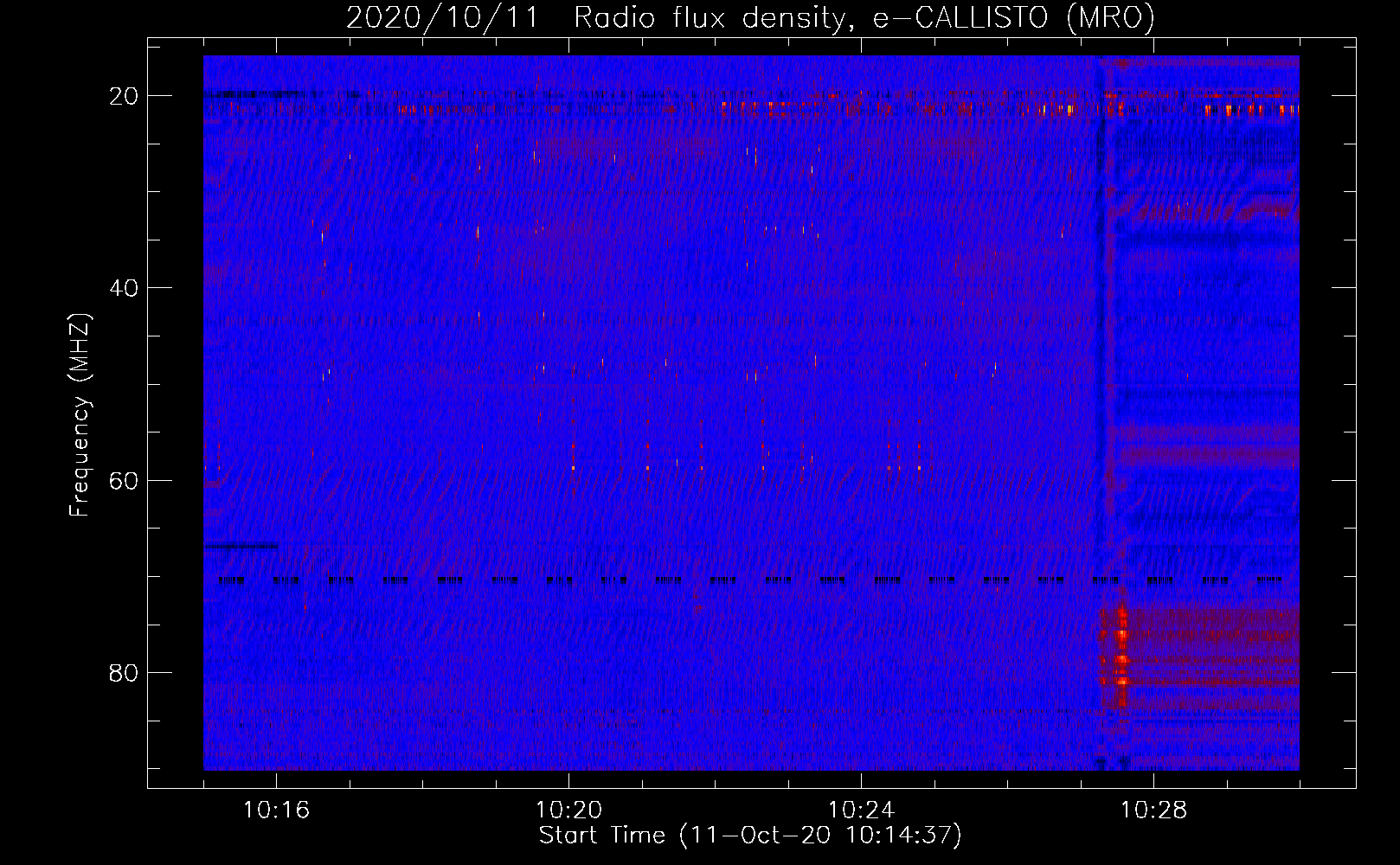Click the '60' frequency tick label
Viewport: 1400px width, 865px height.
click(x=125, y=480)
